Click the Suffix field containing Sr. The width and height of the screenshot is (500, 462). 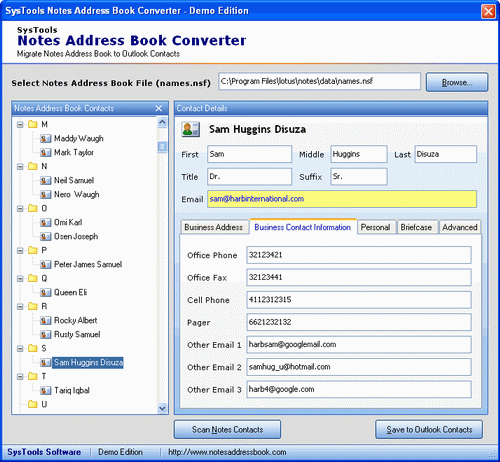coord(359,177)
